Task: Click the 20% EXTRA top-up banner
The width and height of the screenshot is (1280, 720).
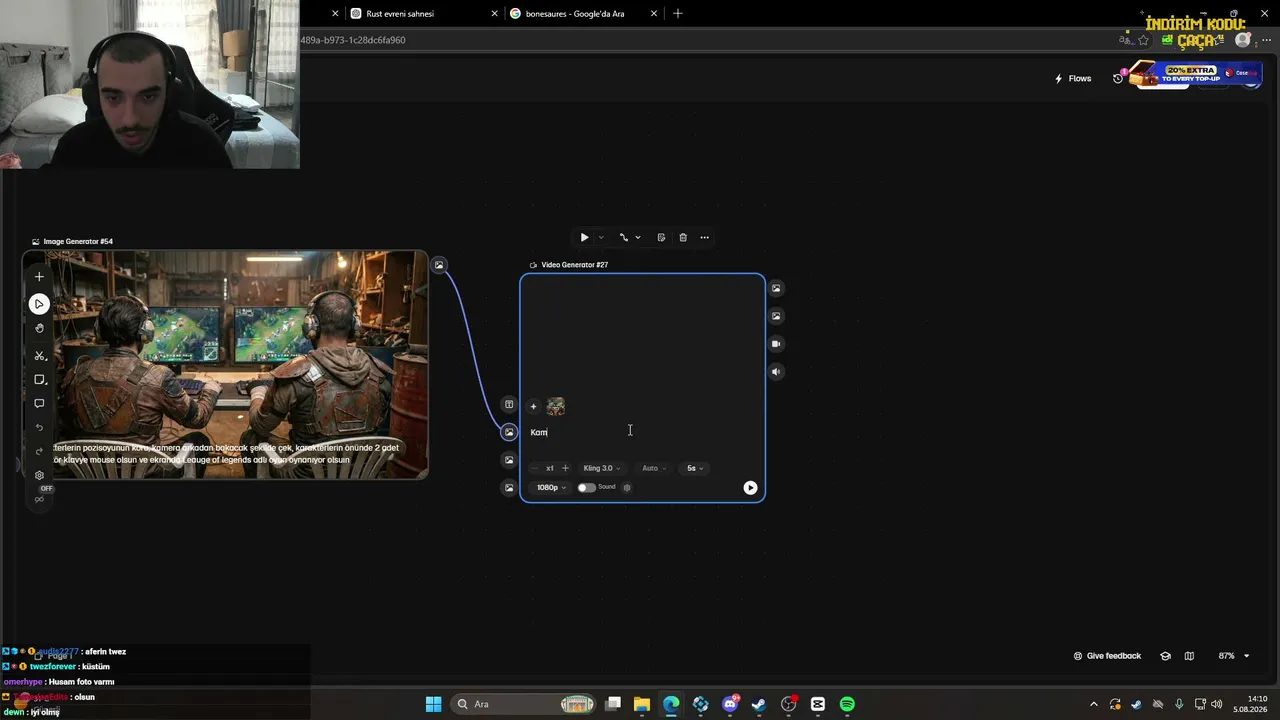Action: point(1193,75)
